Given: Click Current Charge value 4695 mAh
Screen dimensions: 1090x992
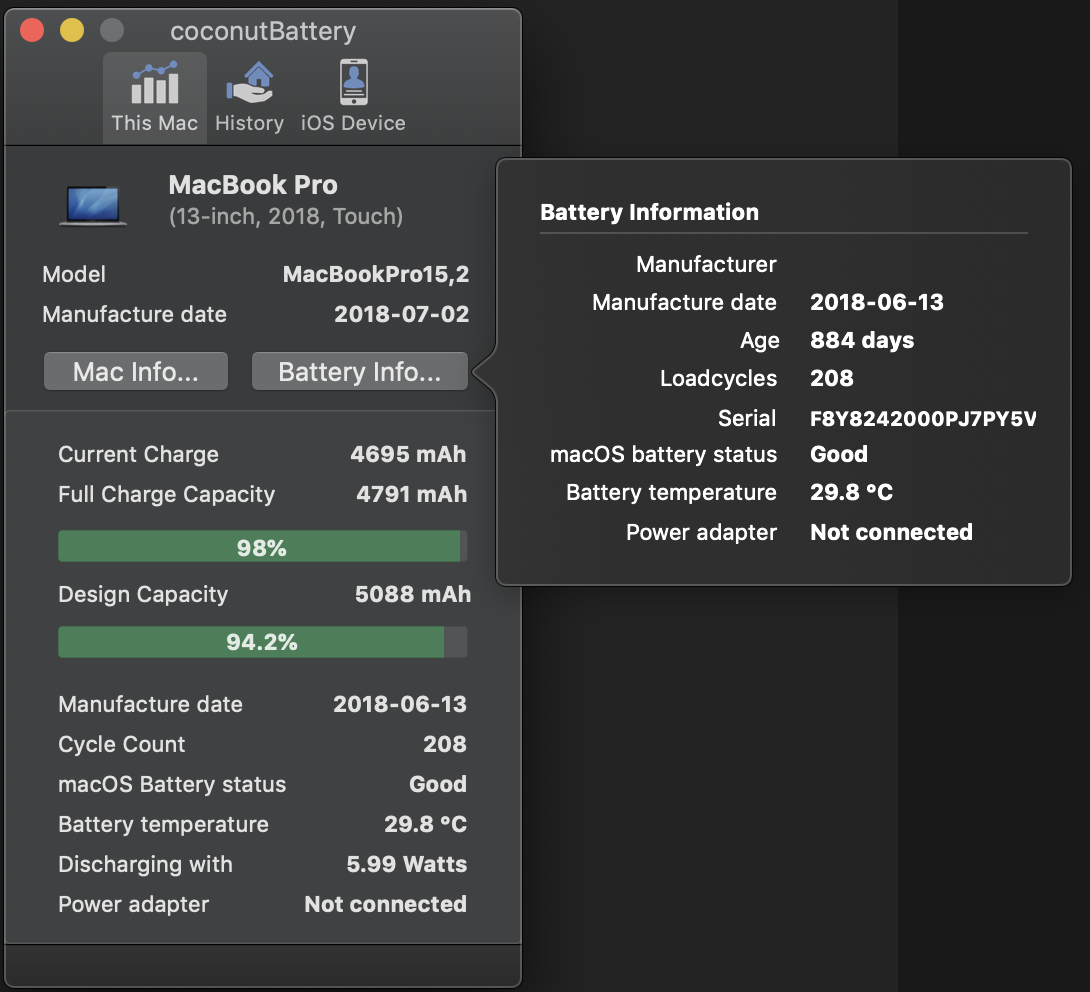Looking at the screenshot, I should tap(408, 454).
